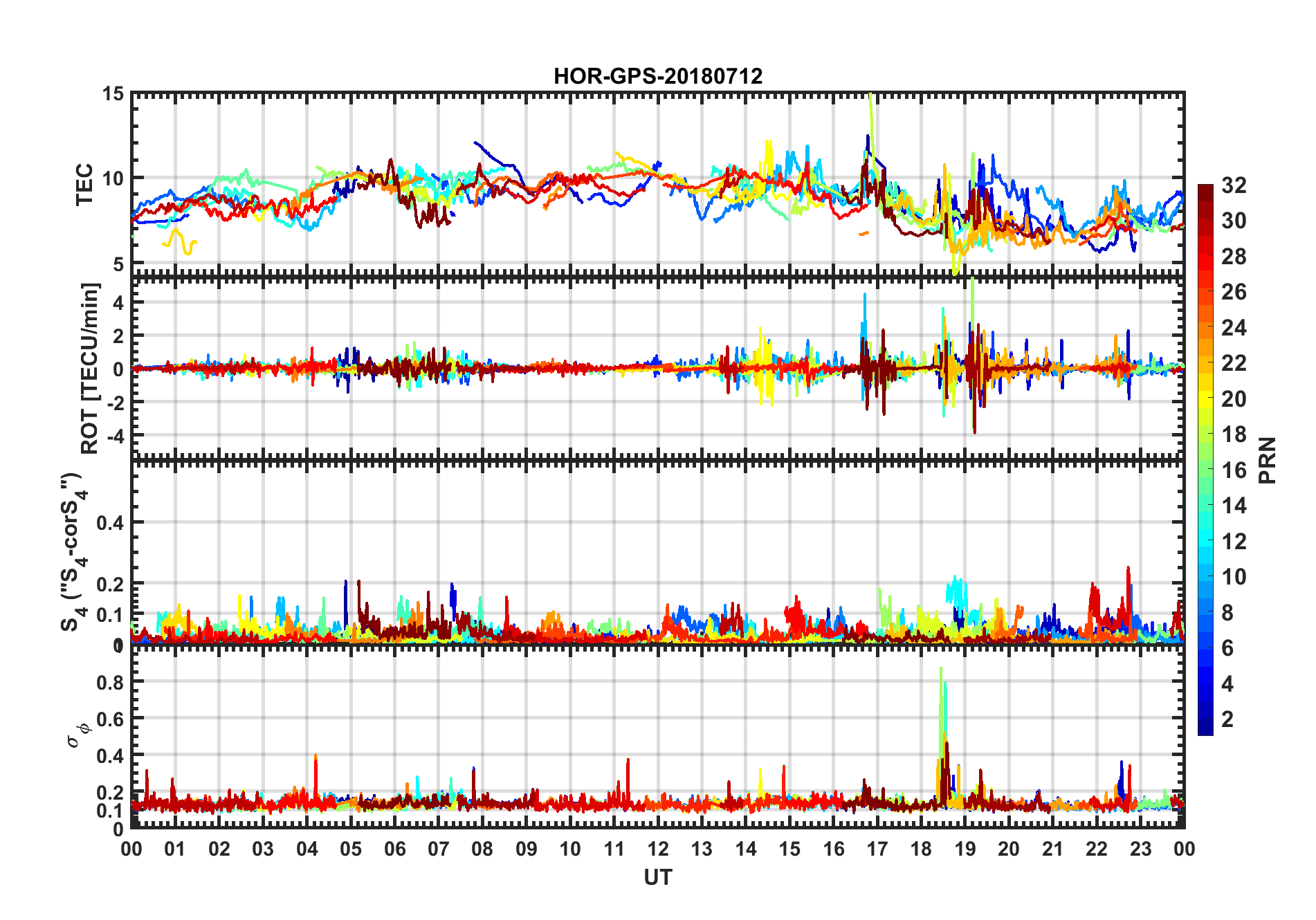
Task: Click ROT axis tick value -4
Action: coord(114,436)
